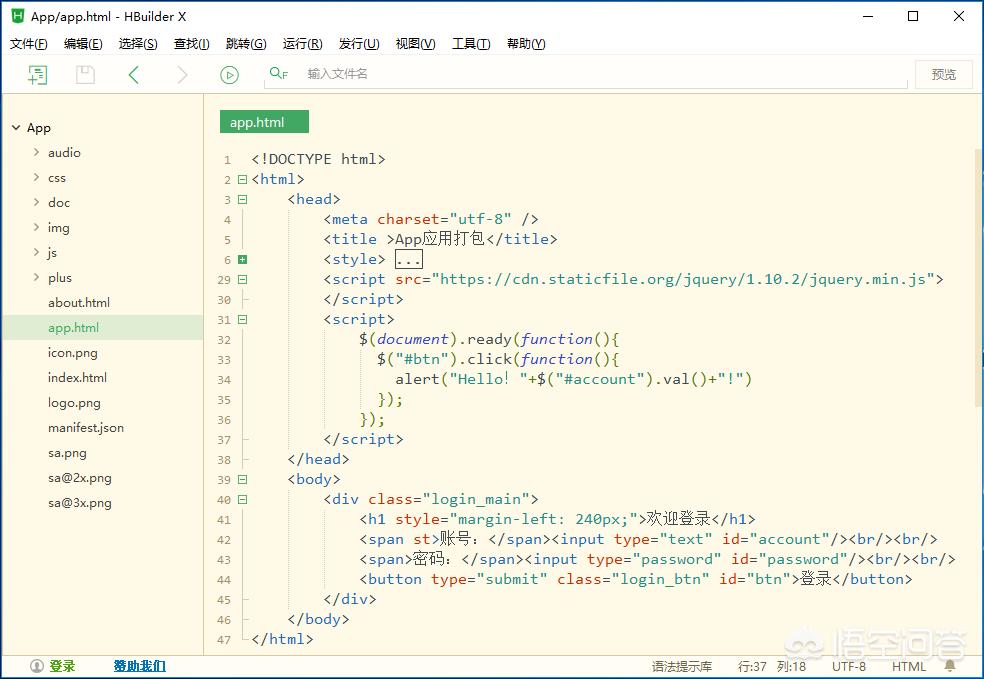Click the App应用打包 title text on line 5
The height and width of the screenshot is (679, 984).
pyautogui.click(x=440, y=239)
